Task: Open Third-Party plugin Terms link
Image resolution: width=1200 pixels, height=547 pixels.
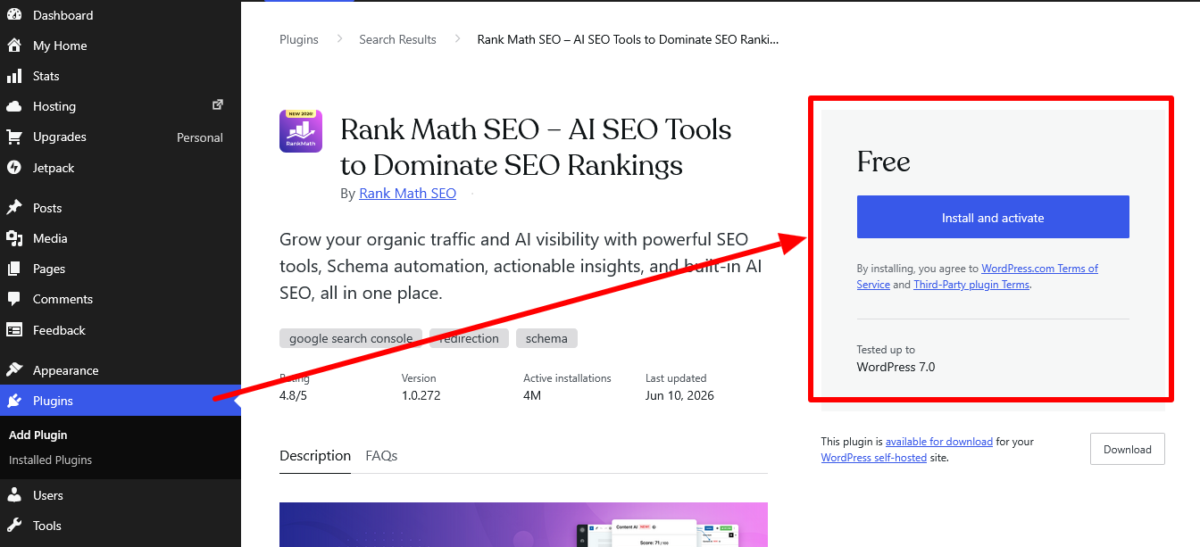Action: [x=971, y=284]
